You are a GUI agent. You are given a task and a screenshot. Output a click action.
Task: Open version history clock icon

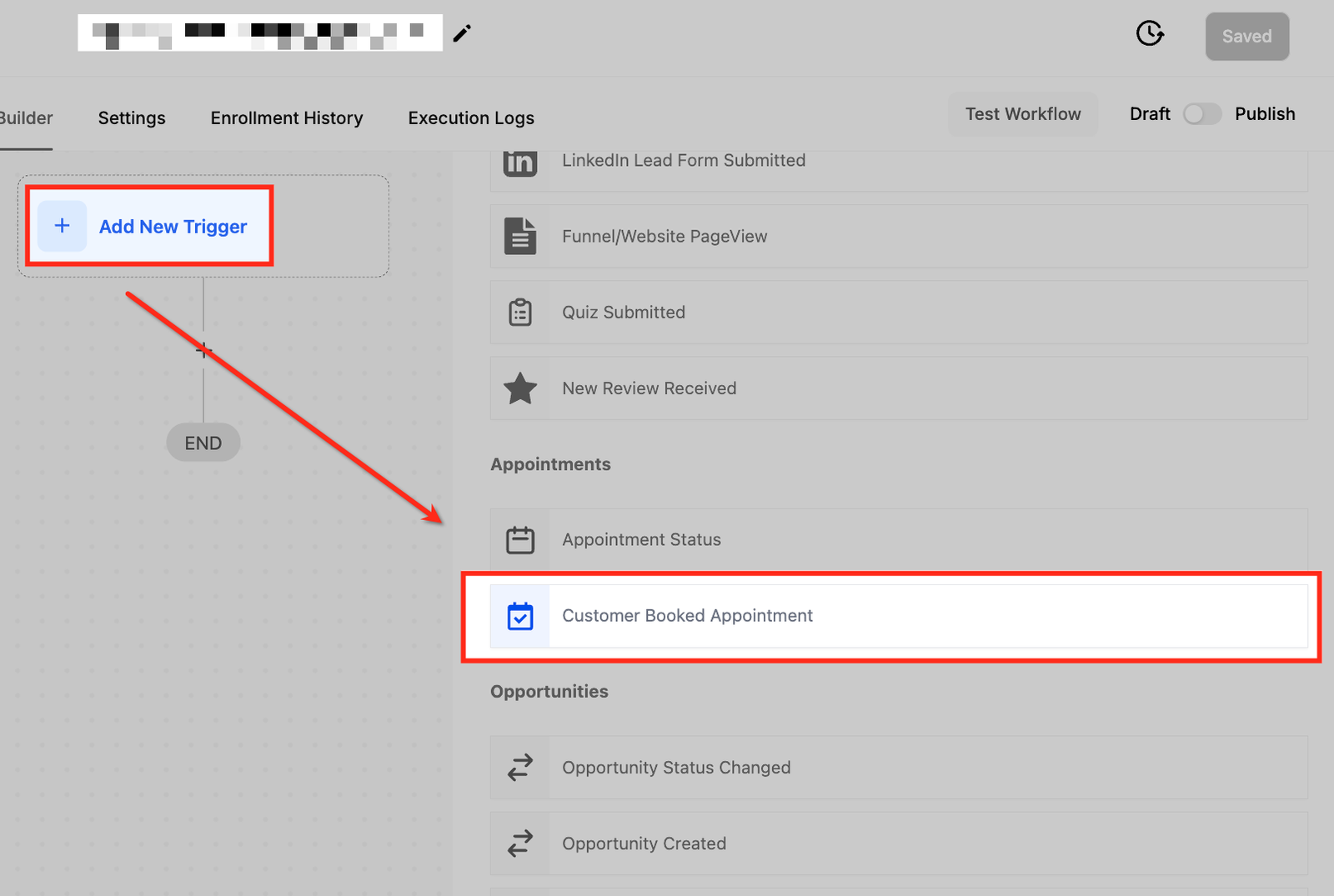1150,33
